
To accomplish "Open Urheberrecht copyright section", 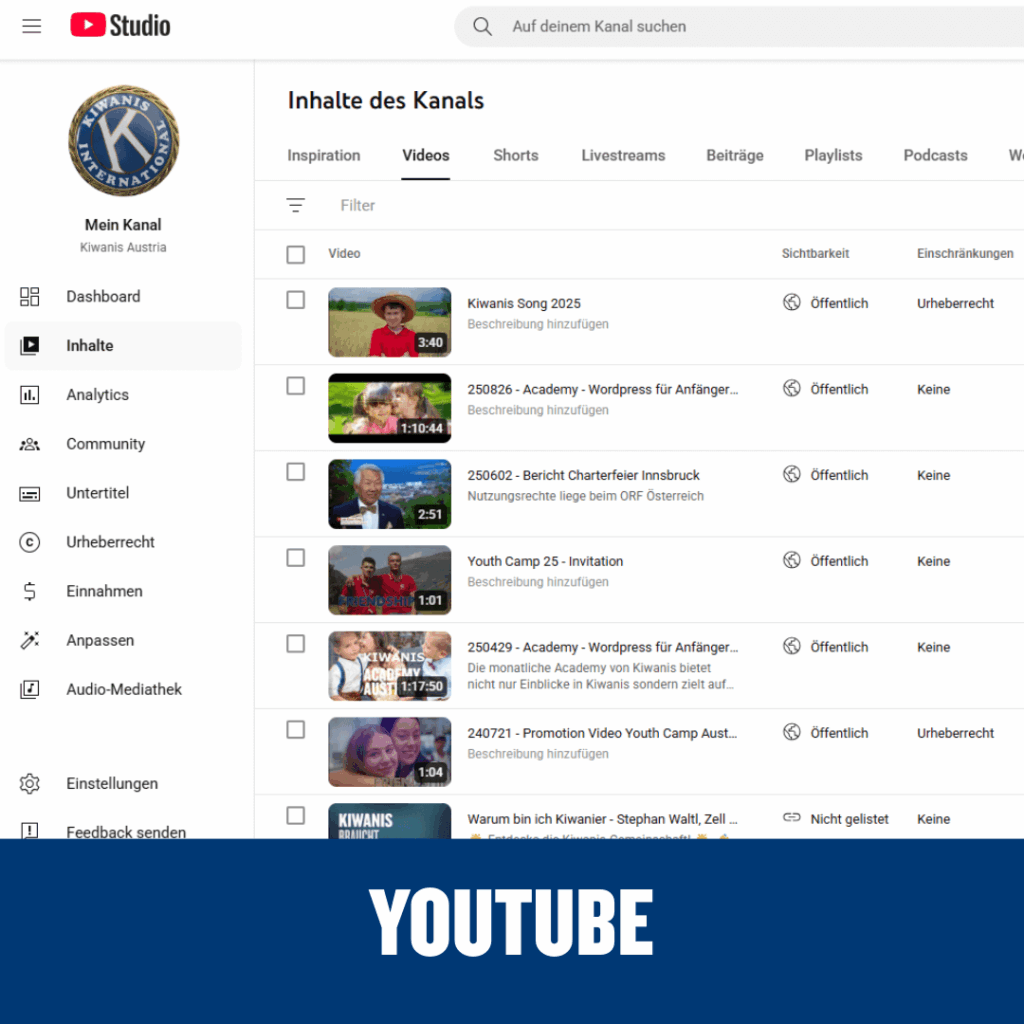I will (x=110, y=542).
